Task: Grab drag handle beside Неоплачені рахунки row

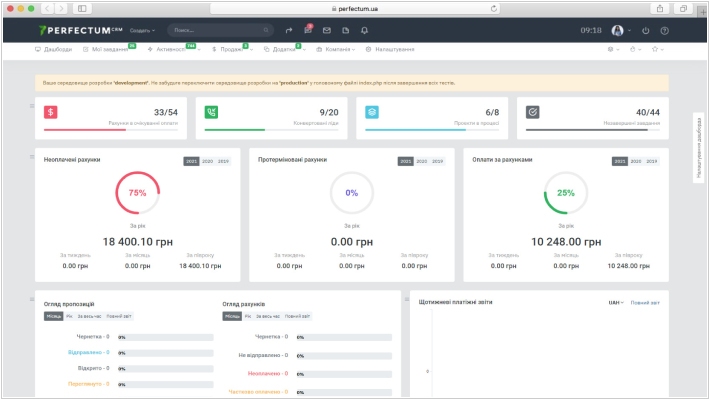Action: pyautogui.click(x=32, y=157)
